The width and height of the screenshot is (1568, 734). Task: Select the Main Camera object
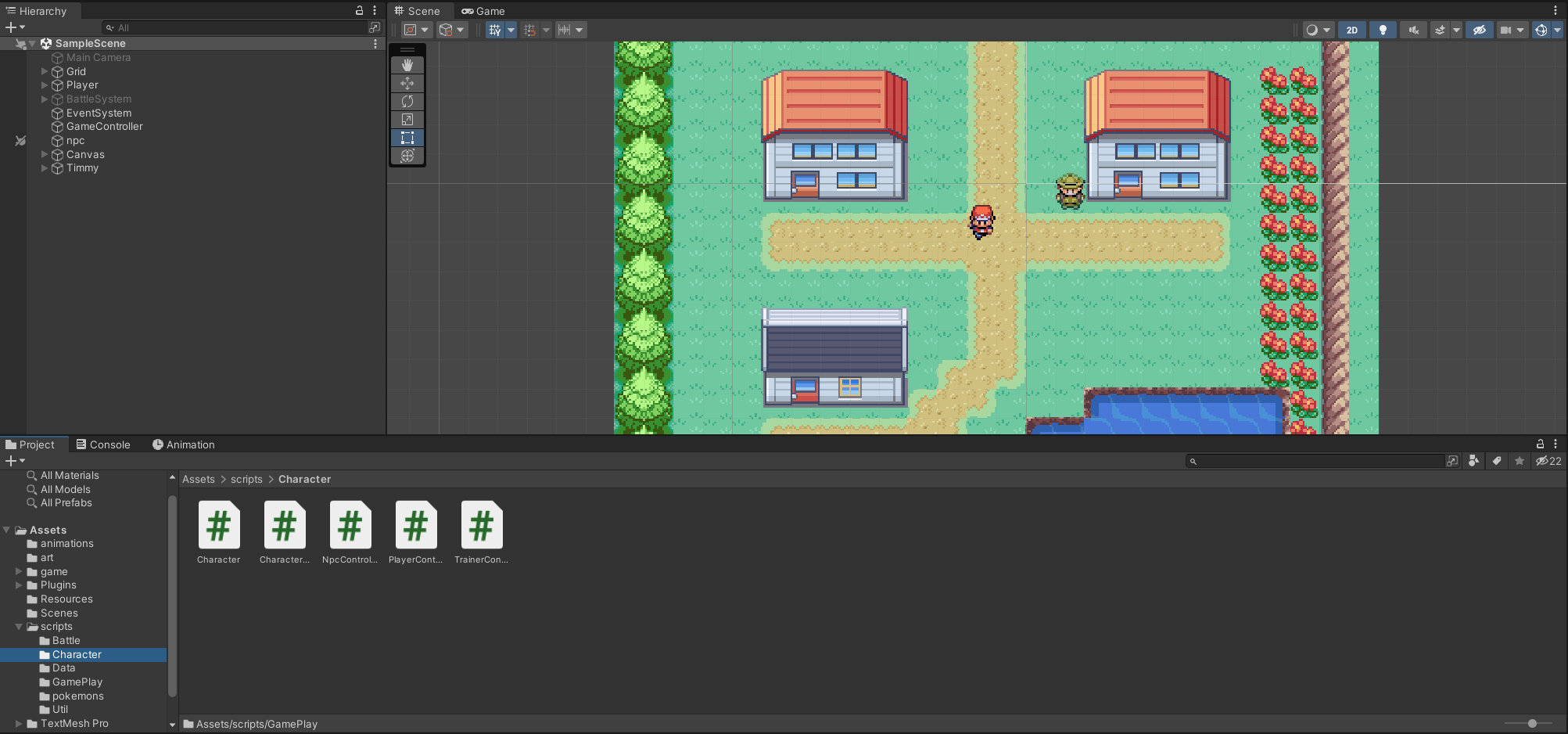click(91, 58)
